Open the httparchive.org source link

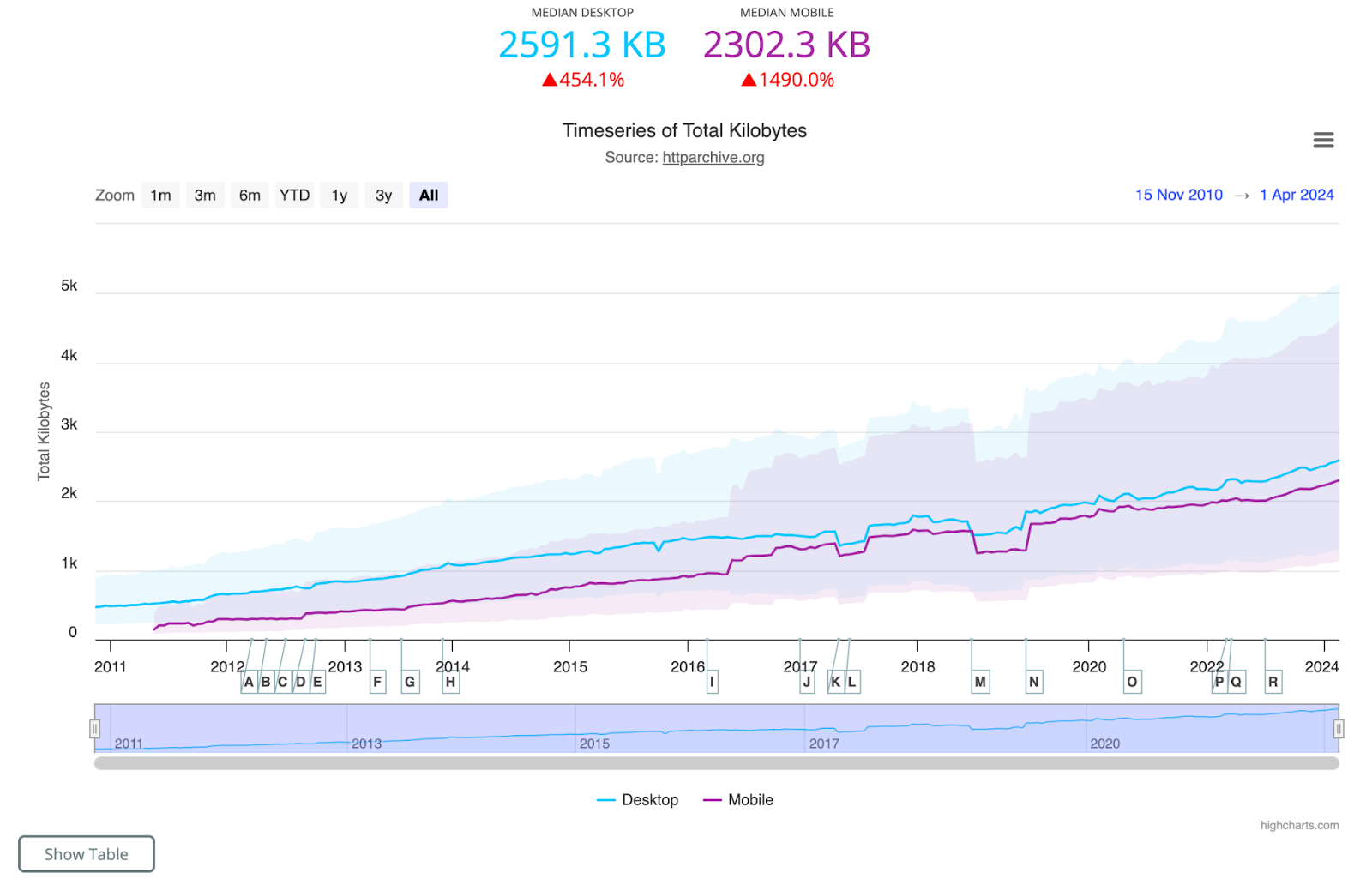(x=713, y=157)
